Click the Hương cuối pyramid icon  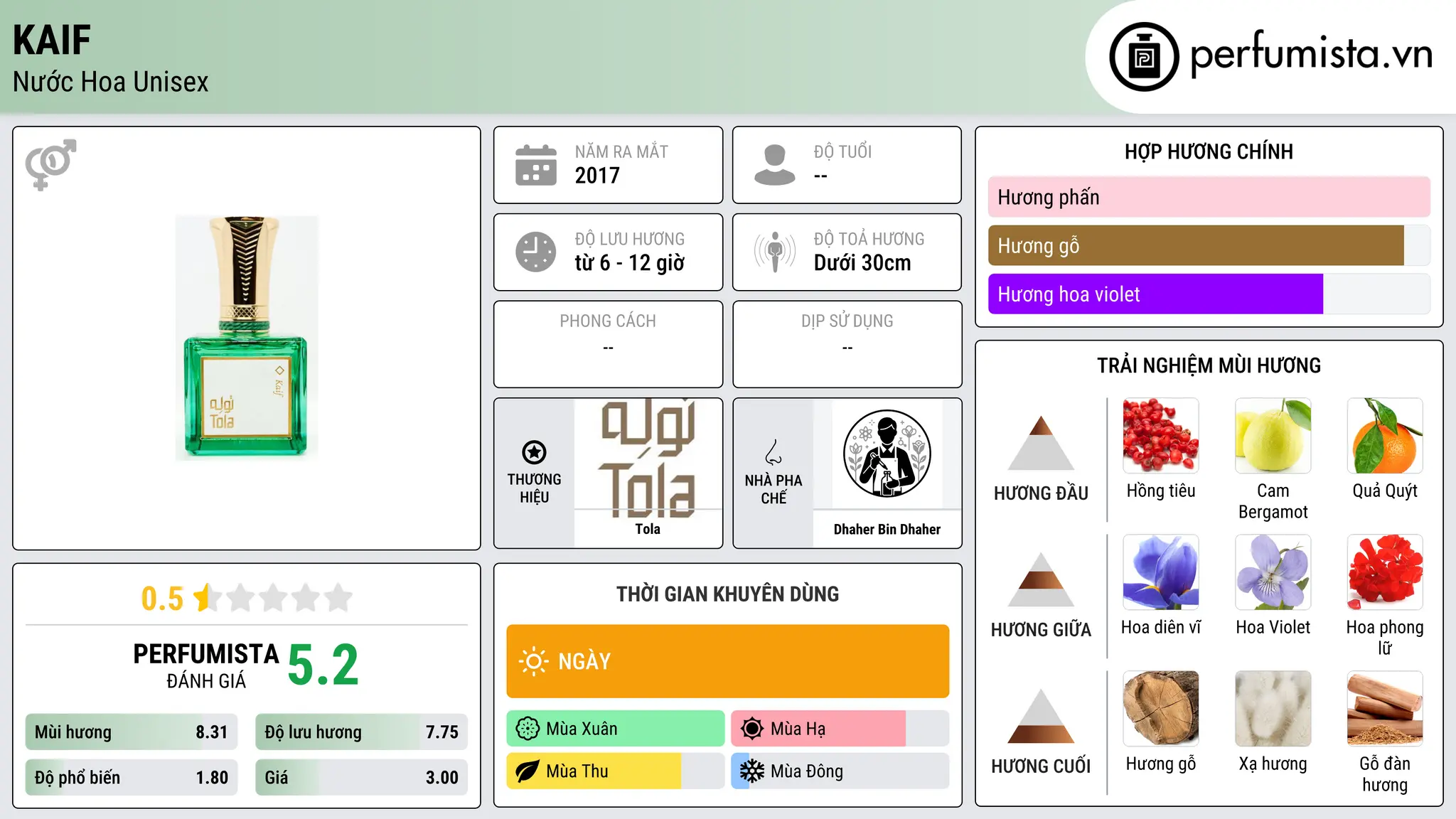[x=1041, y=716]
